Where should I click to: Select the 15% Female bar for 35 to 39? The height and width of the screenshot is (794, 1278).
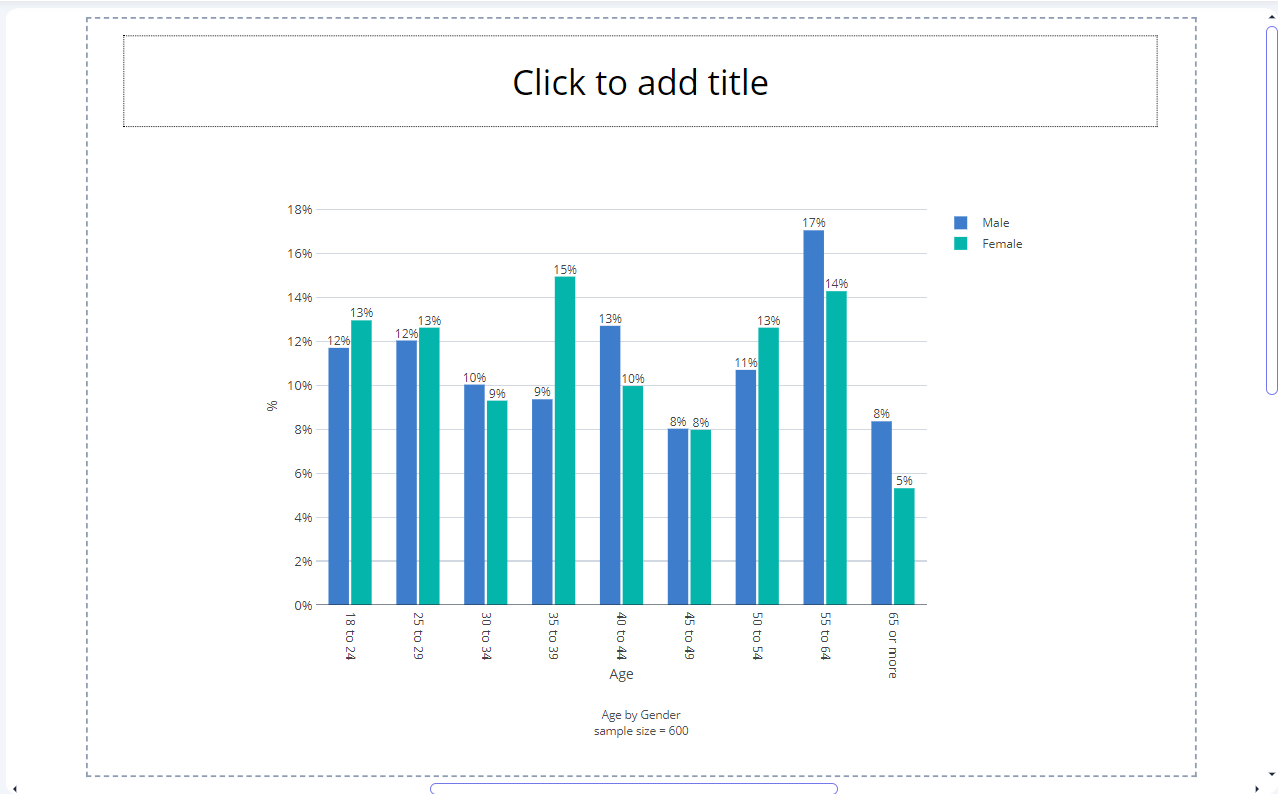565,441
